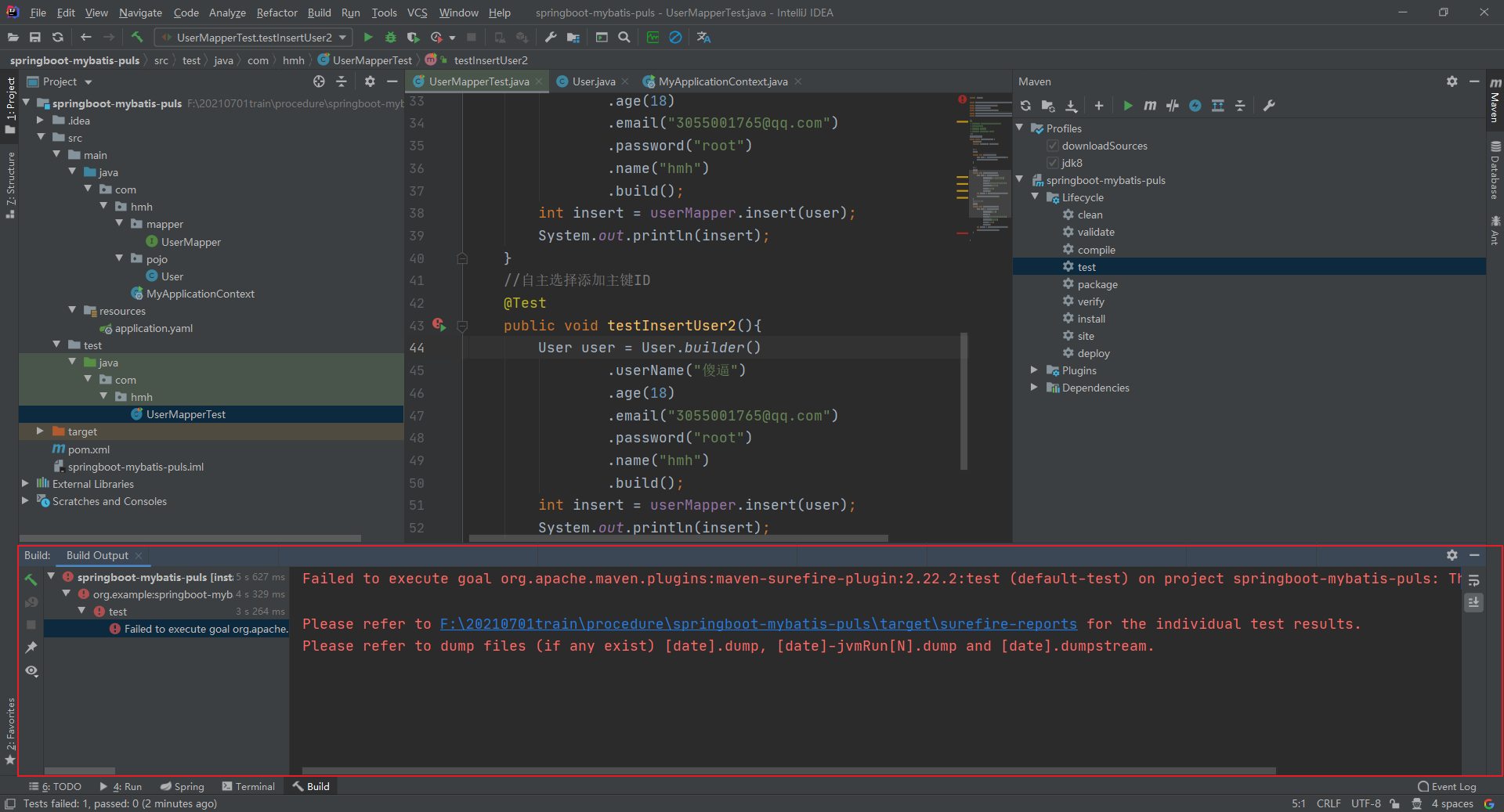Disable the jdk8 Maven profile

pos(1054,163)
